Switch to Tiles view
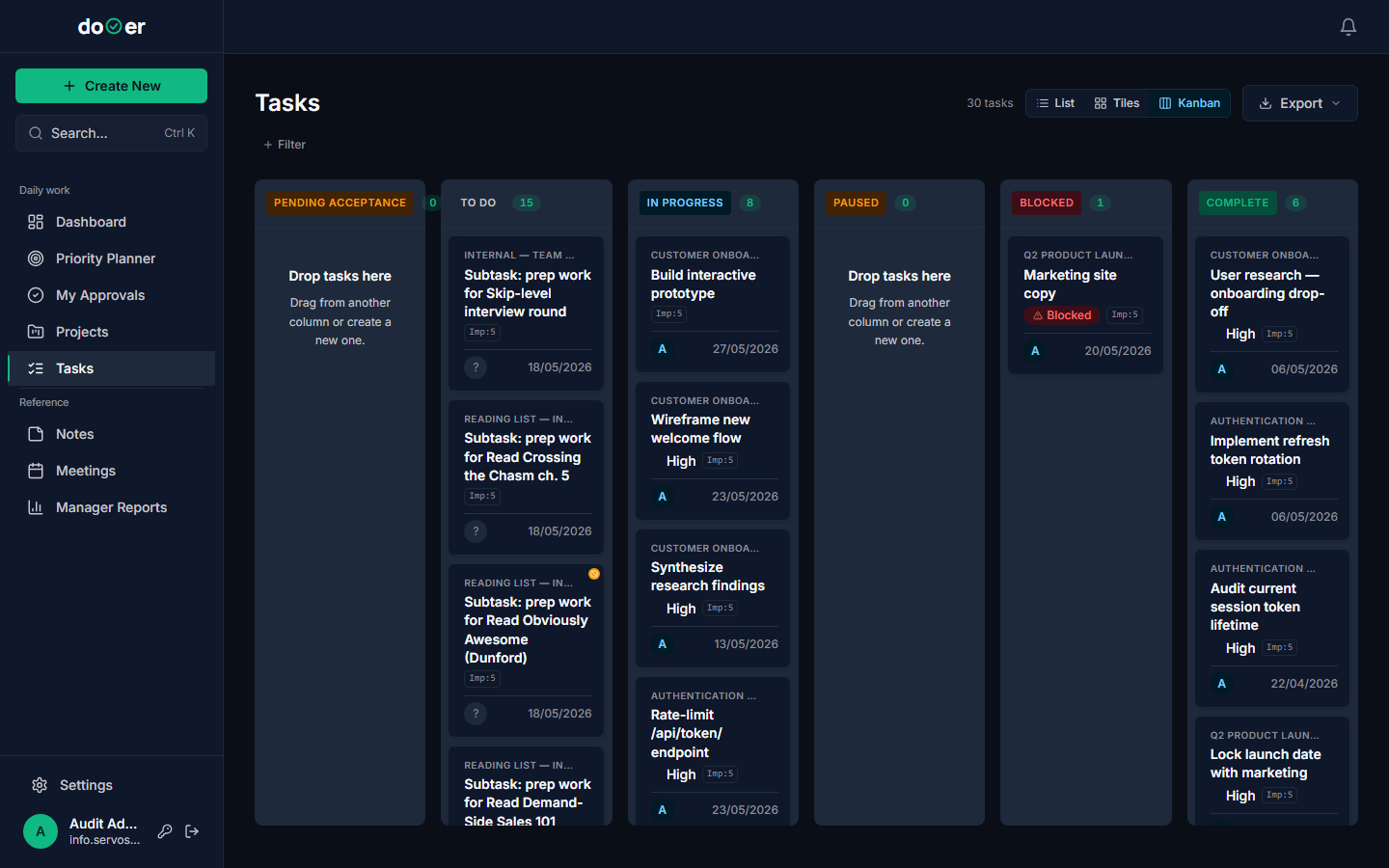 point(1117,103)
